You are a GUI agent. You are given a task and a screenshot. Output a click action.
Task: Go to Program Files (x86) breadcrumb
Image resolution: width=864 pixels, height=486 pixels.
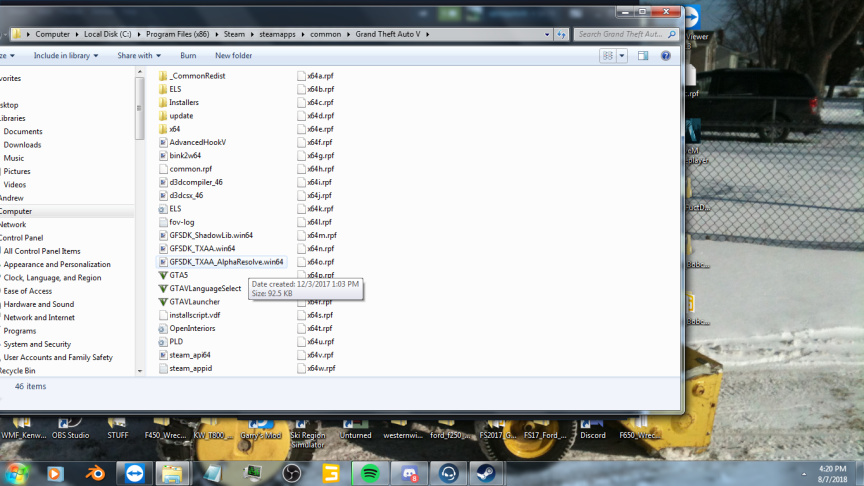177,34
